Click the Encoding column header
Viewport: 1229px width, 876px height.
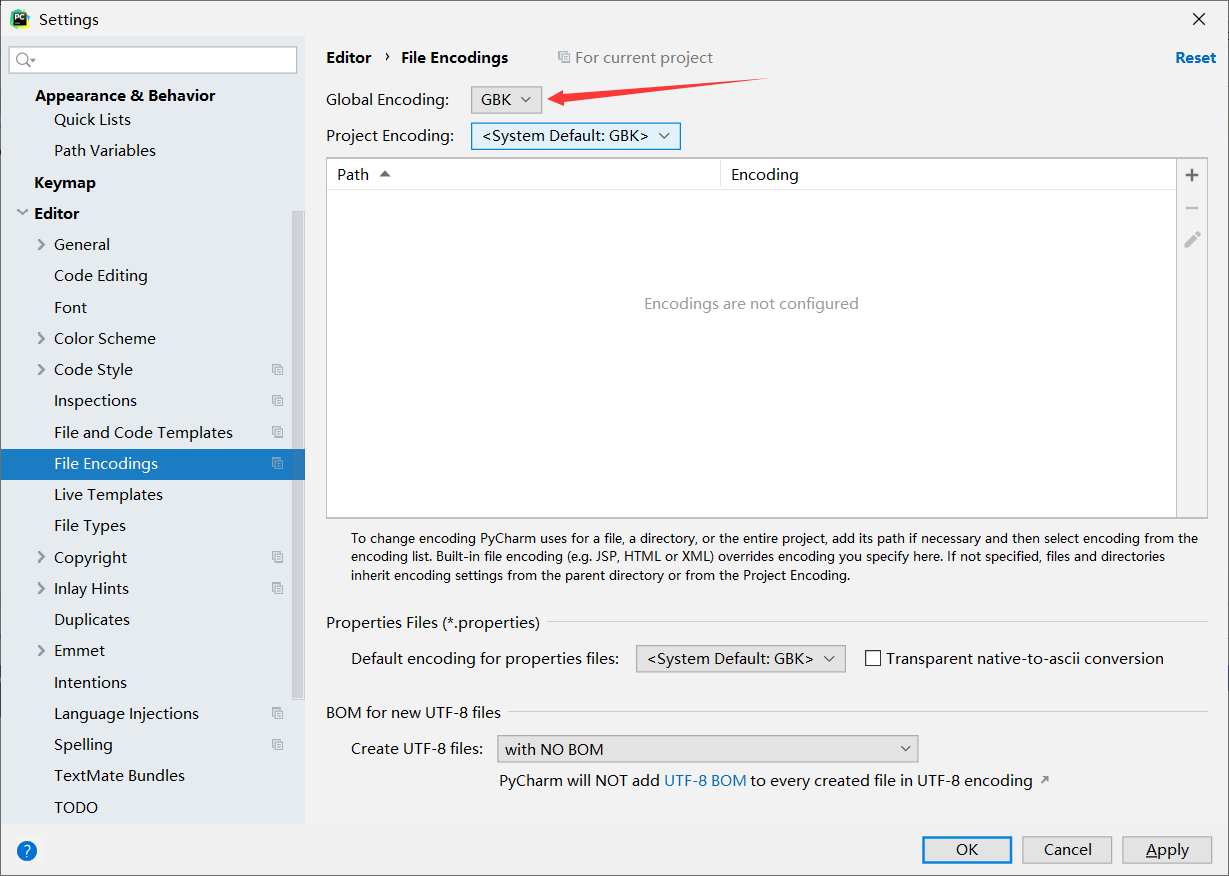point(948,174)
